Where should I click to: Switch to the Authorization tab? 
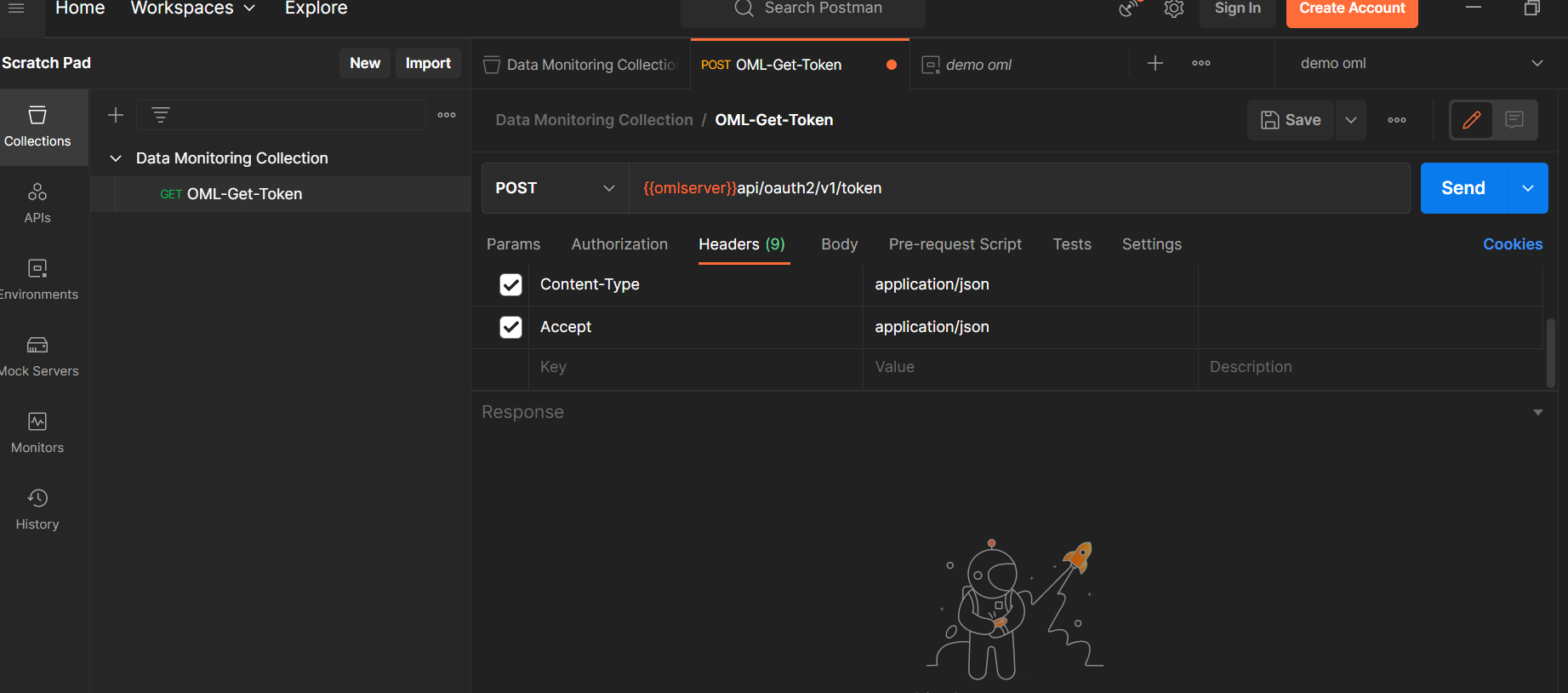pyautogui.click(x=619, y=244)
